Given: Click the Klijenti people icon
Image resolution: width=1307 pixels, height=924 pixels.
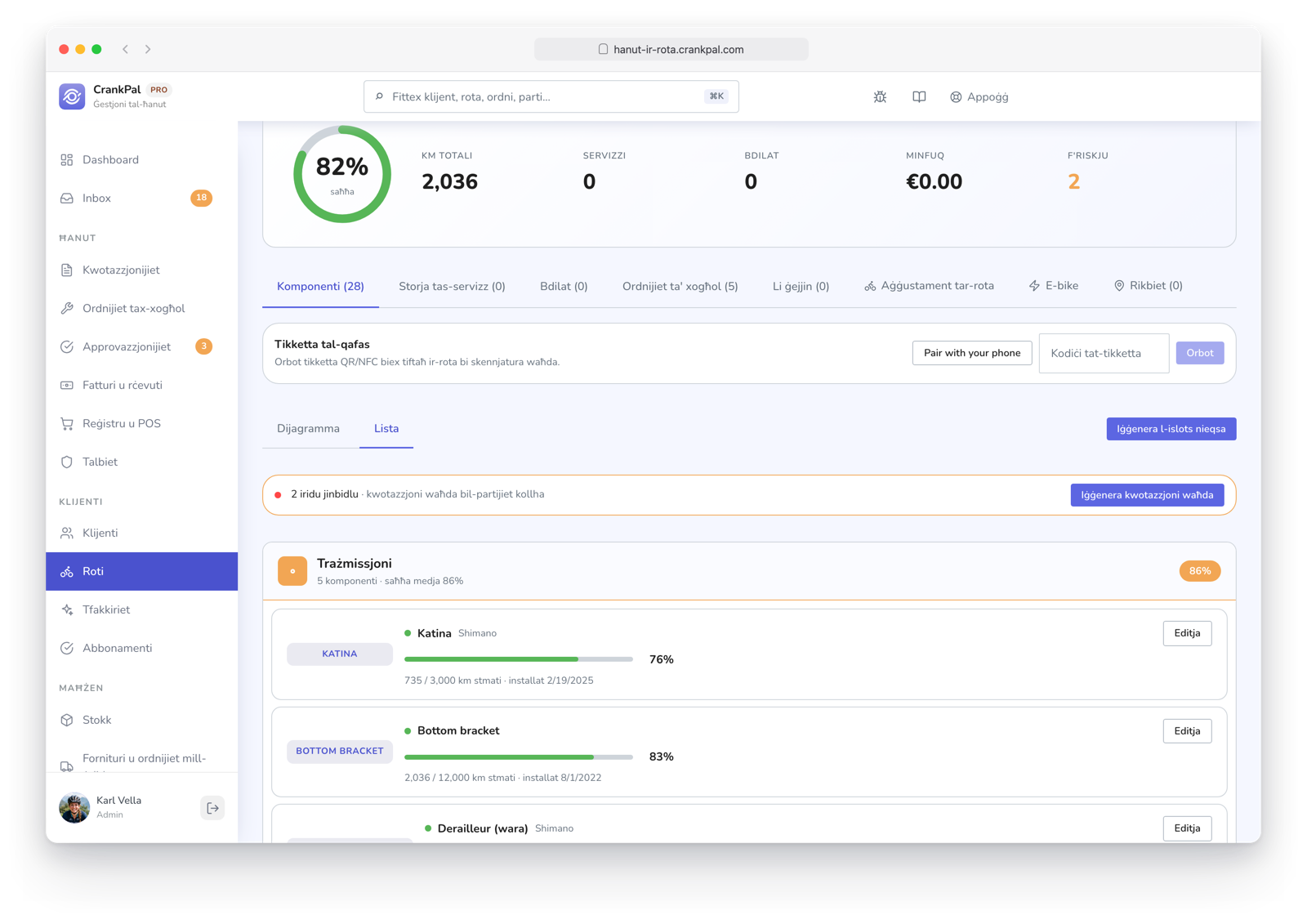Looking at the screenshot, I should pos(67,533).
